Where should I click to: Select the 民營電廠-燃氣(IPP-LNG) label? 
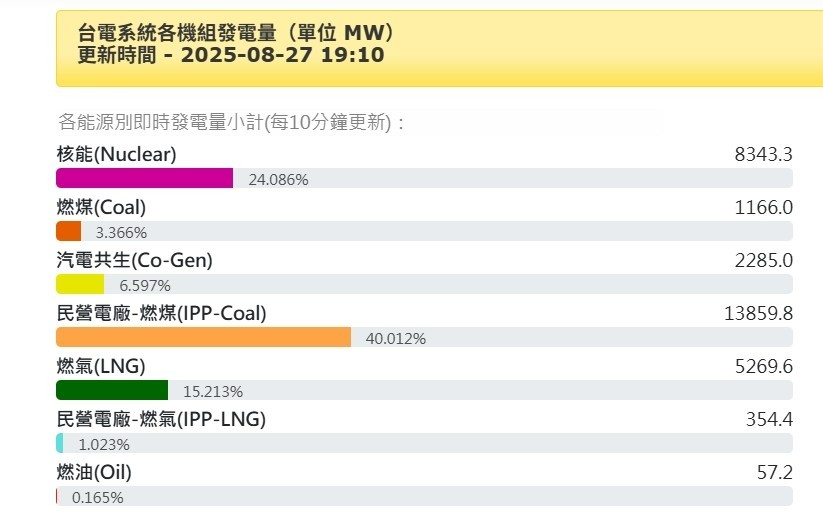[161, 419]
